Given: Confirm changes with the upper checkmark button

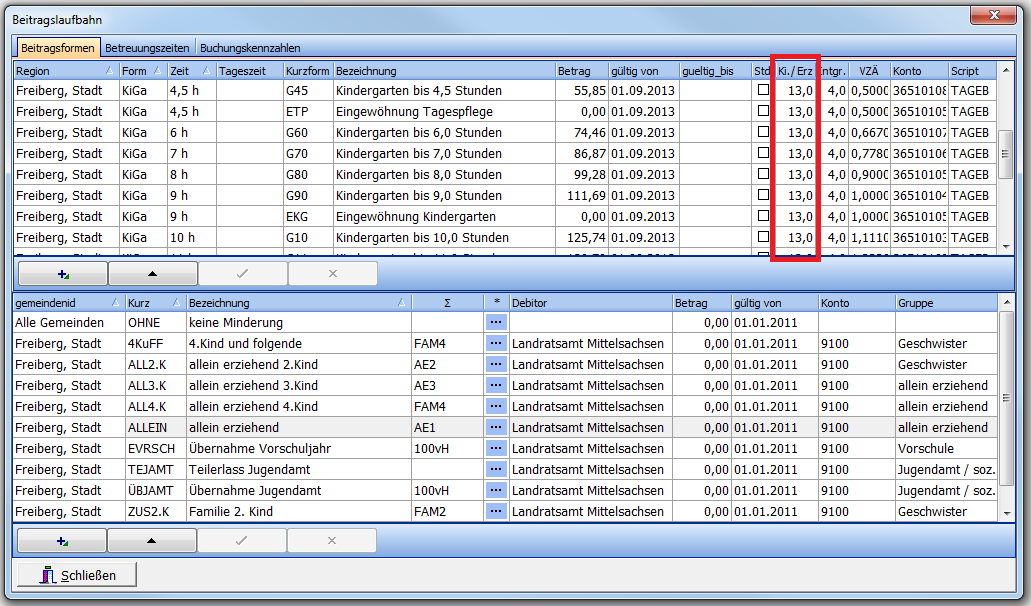Looking at the screenshot, I should click(x=243, y=273).
